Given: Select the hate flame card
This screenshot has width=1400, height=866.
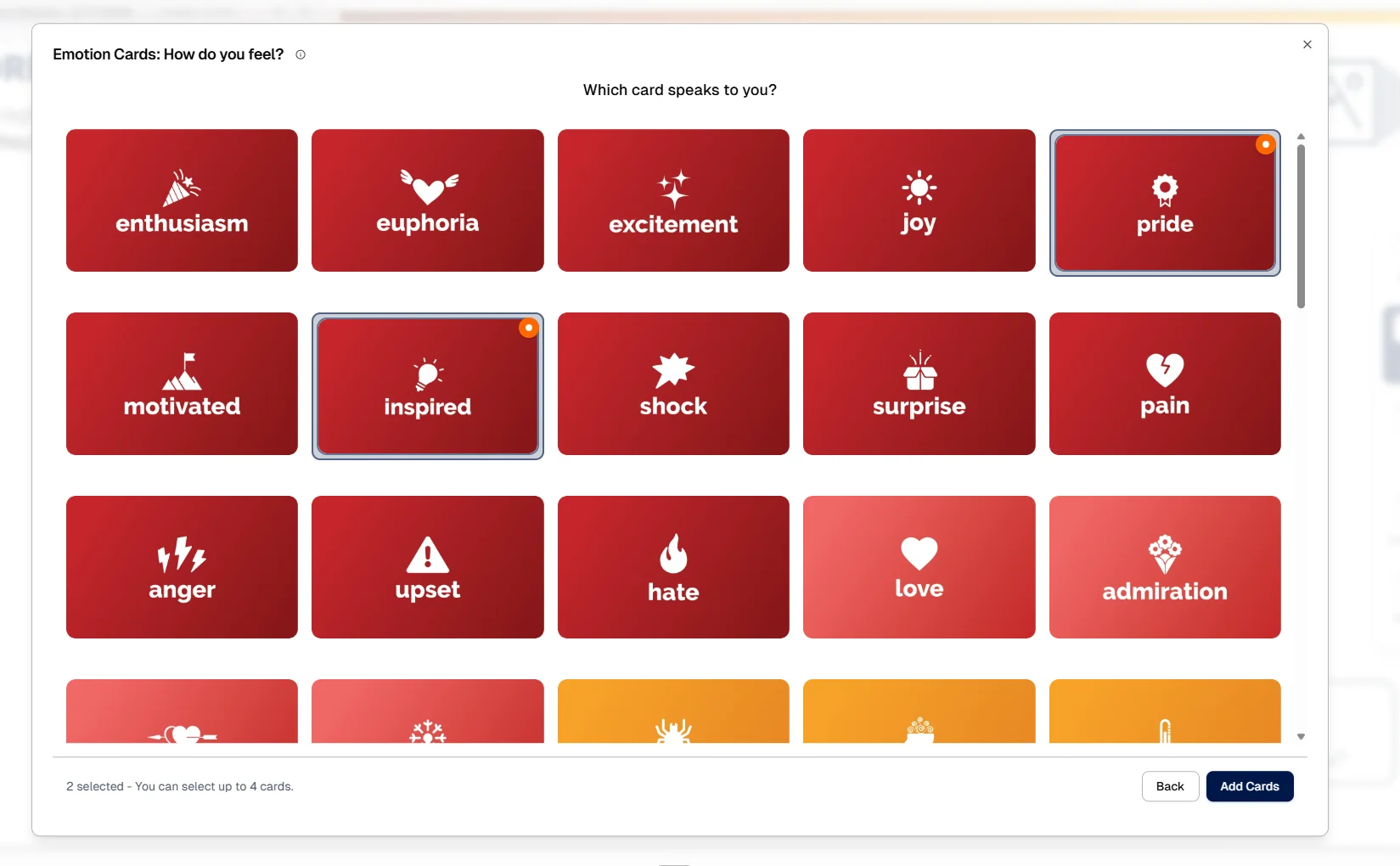Looking at the screenshot, I should [672, 566].
